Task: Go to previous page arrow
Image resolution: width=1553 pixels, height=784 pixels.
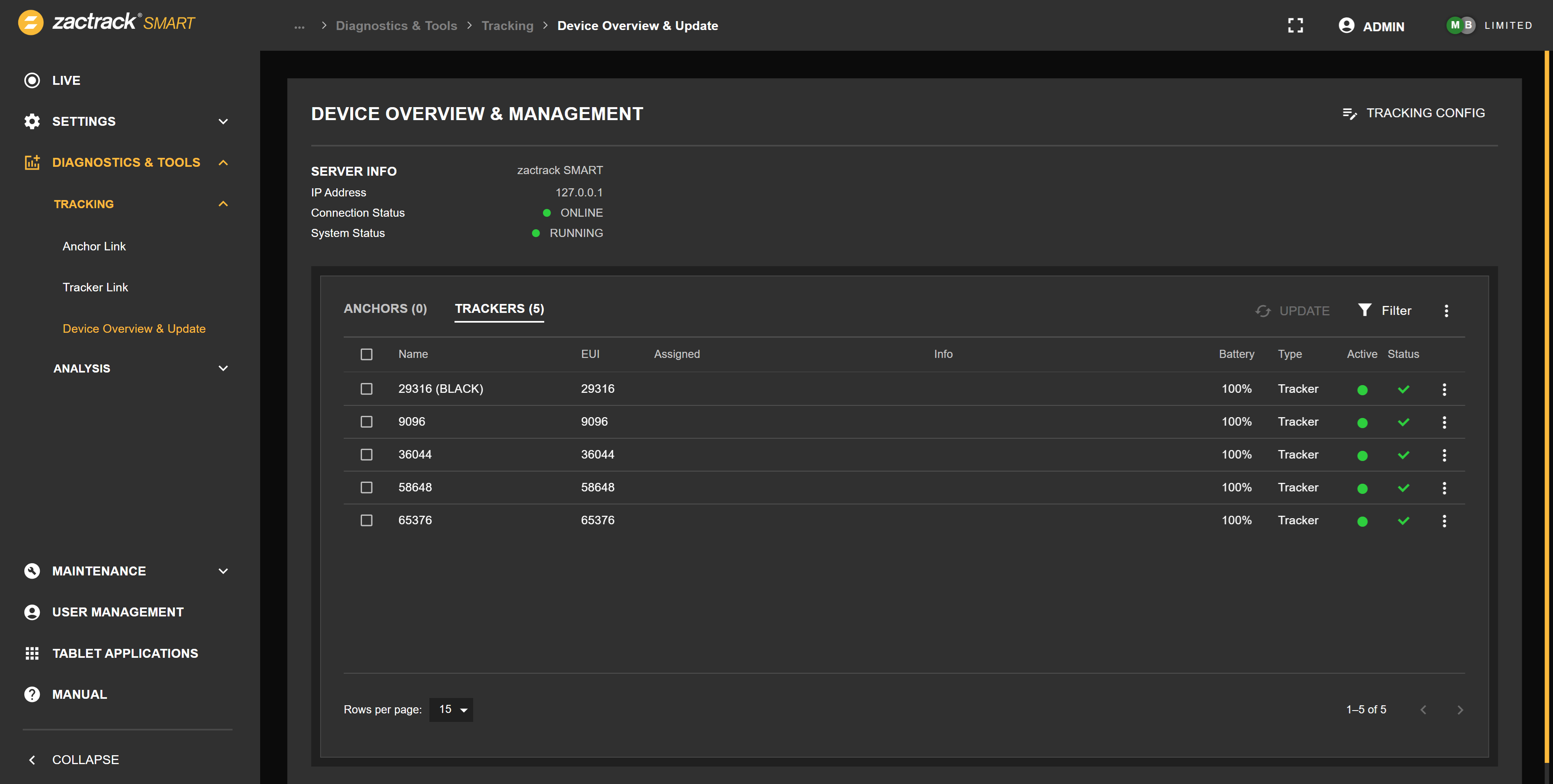Action: tap(1424, 709)
